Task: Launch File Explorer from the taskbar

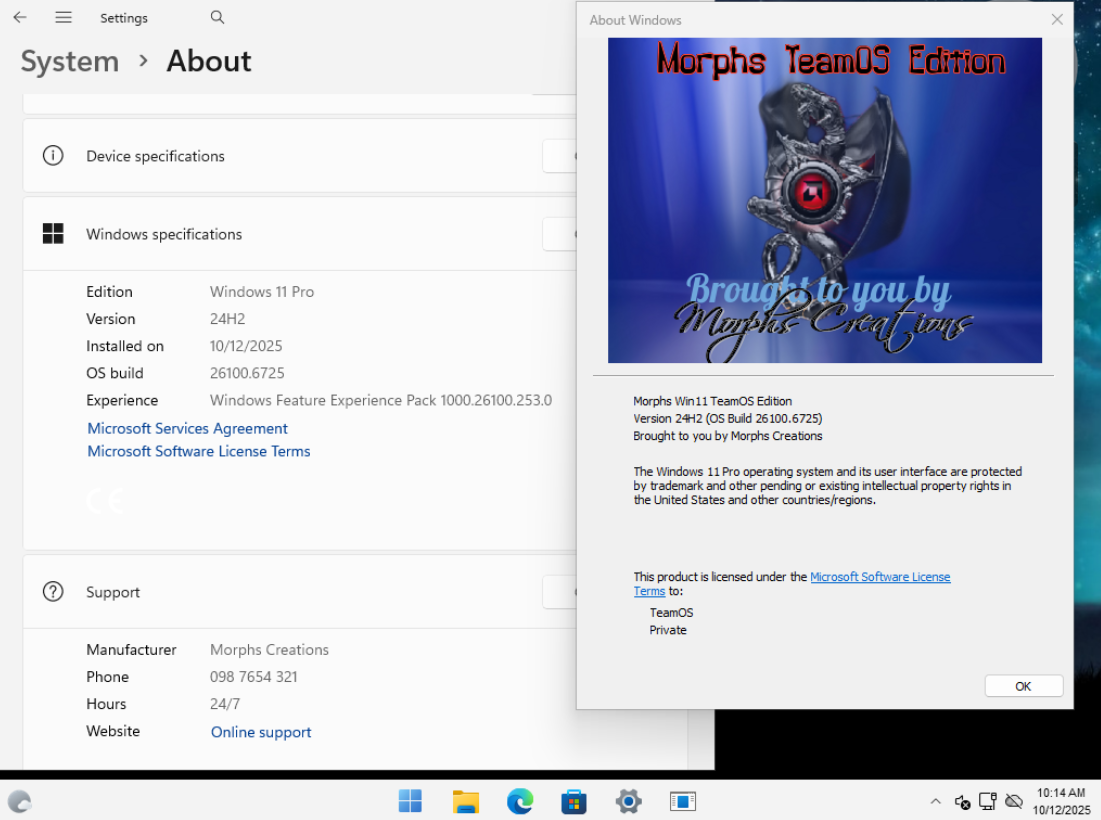Action: coord(465,801)
